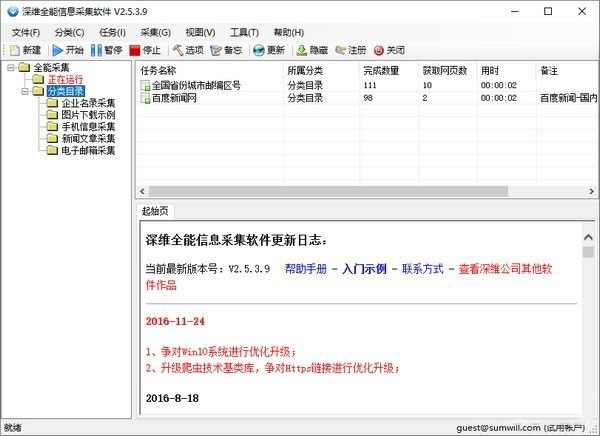
Task: Open the 任务(I) menu
Action: (112, 33)
